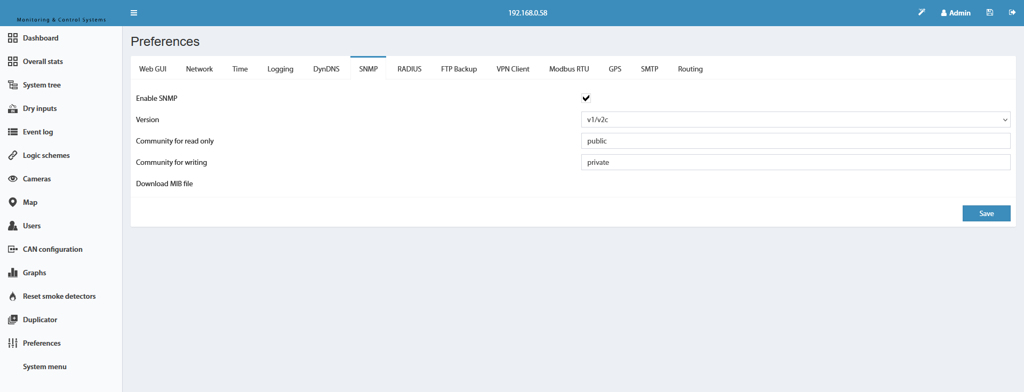Click the Users icon in sidebar
Viewport: 1024px width, 392px height.
pyautogui.click(x=12, y=226)
